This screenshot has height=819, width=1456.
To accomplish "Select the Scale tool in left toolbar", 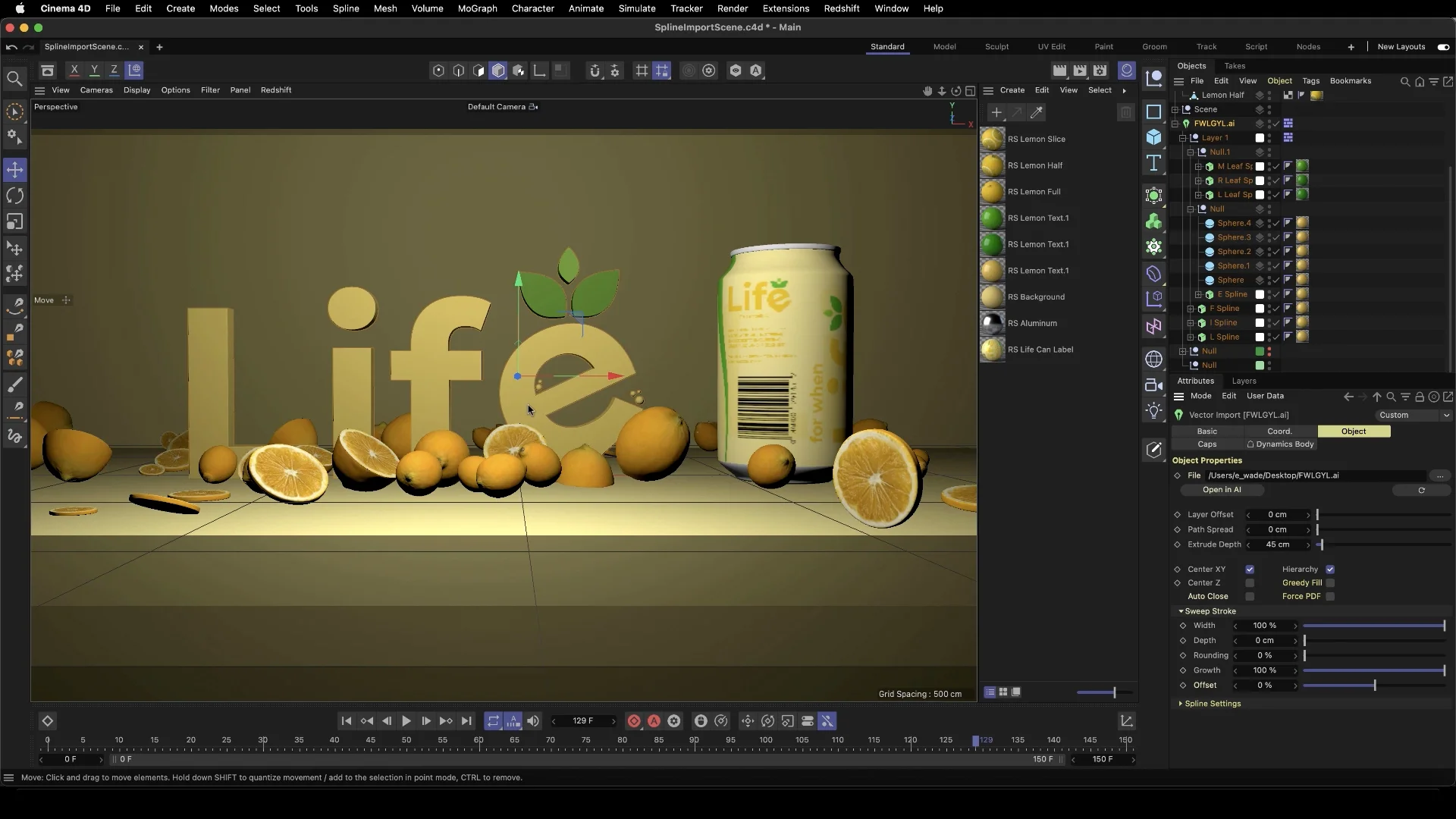I will 14,221.
